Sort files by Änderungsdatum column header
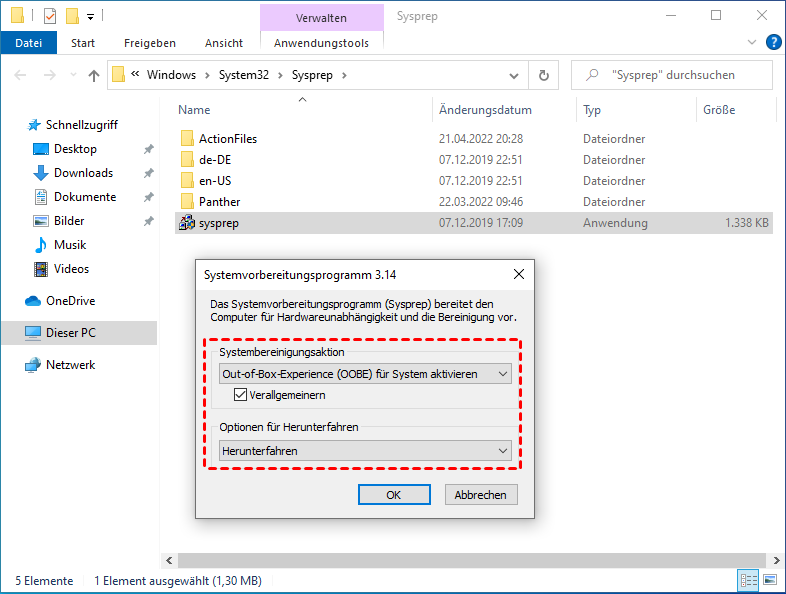 [x=486, y=110]
